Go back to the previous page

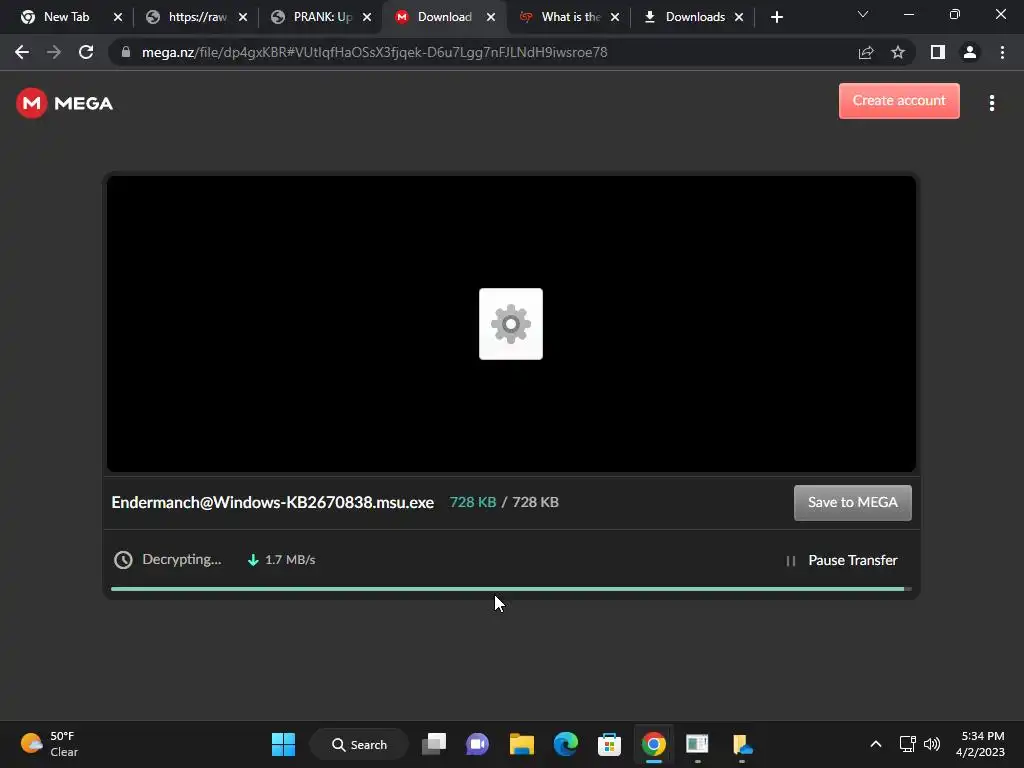tap(22, 52)
